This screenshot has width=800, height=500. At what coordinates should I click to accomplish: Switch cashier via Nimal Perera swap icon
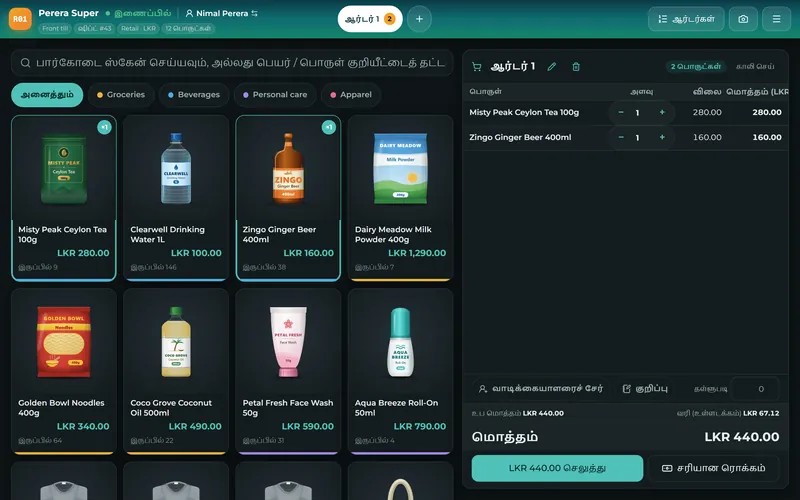(255, 13)
